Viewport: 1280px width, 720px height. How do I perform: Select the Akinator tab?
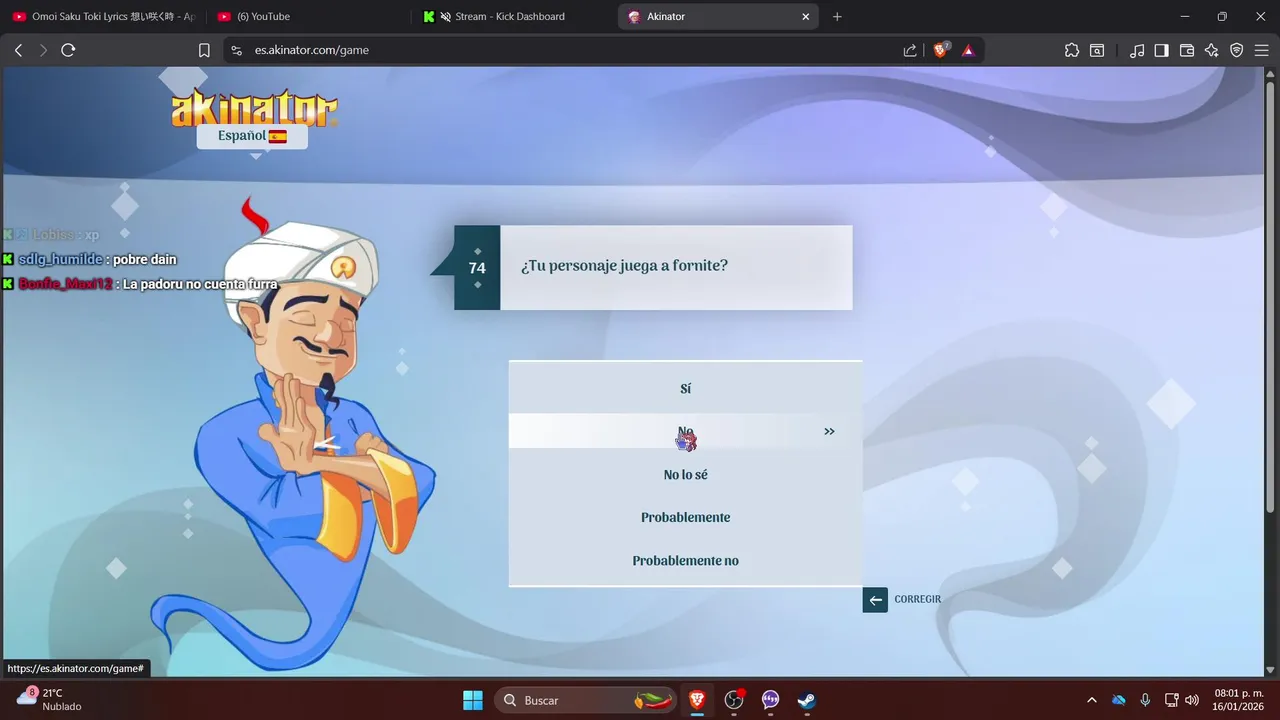719,16
